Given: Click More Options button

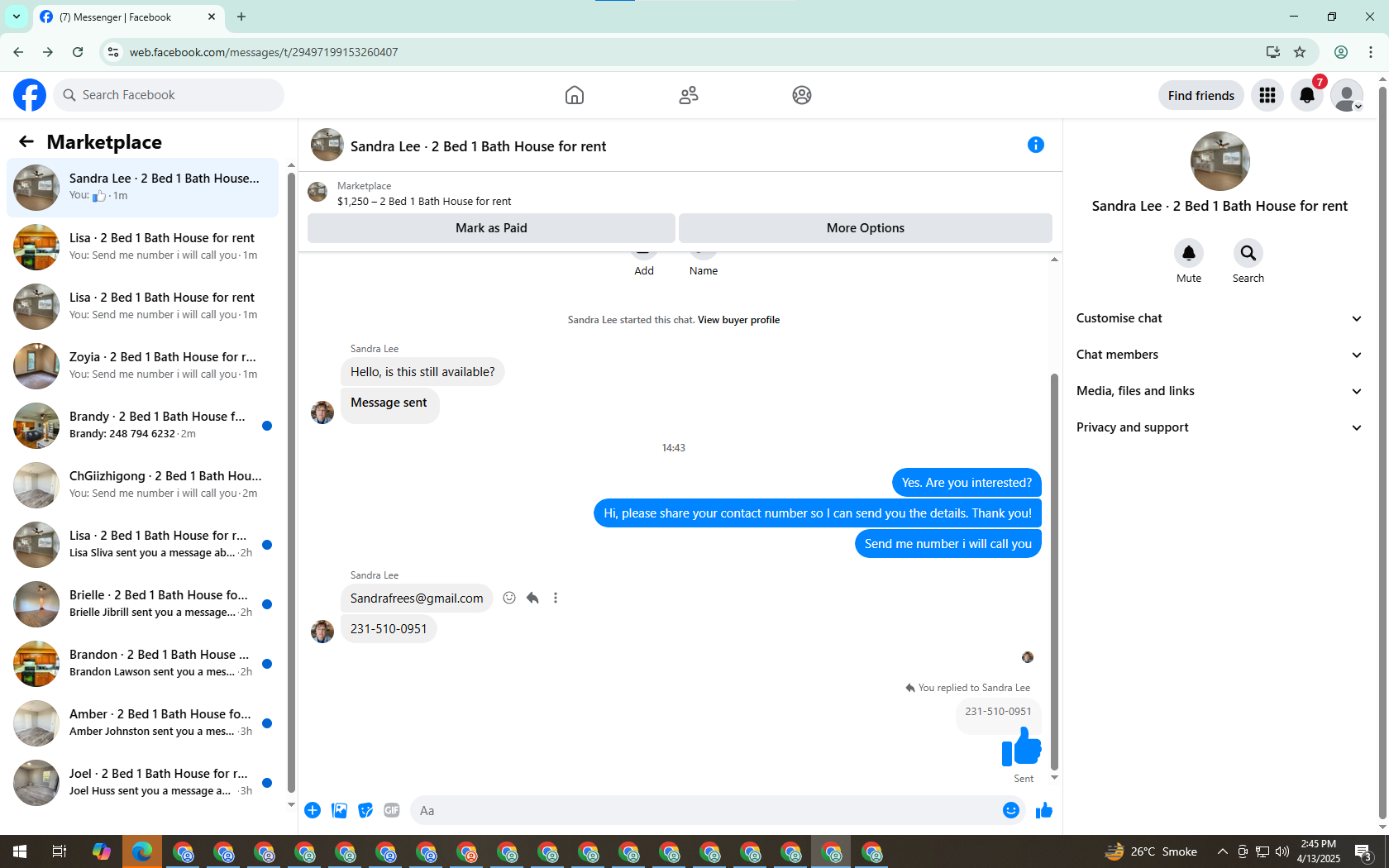Looking at the screenshot, I should 866,228.
